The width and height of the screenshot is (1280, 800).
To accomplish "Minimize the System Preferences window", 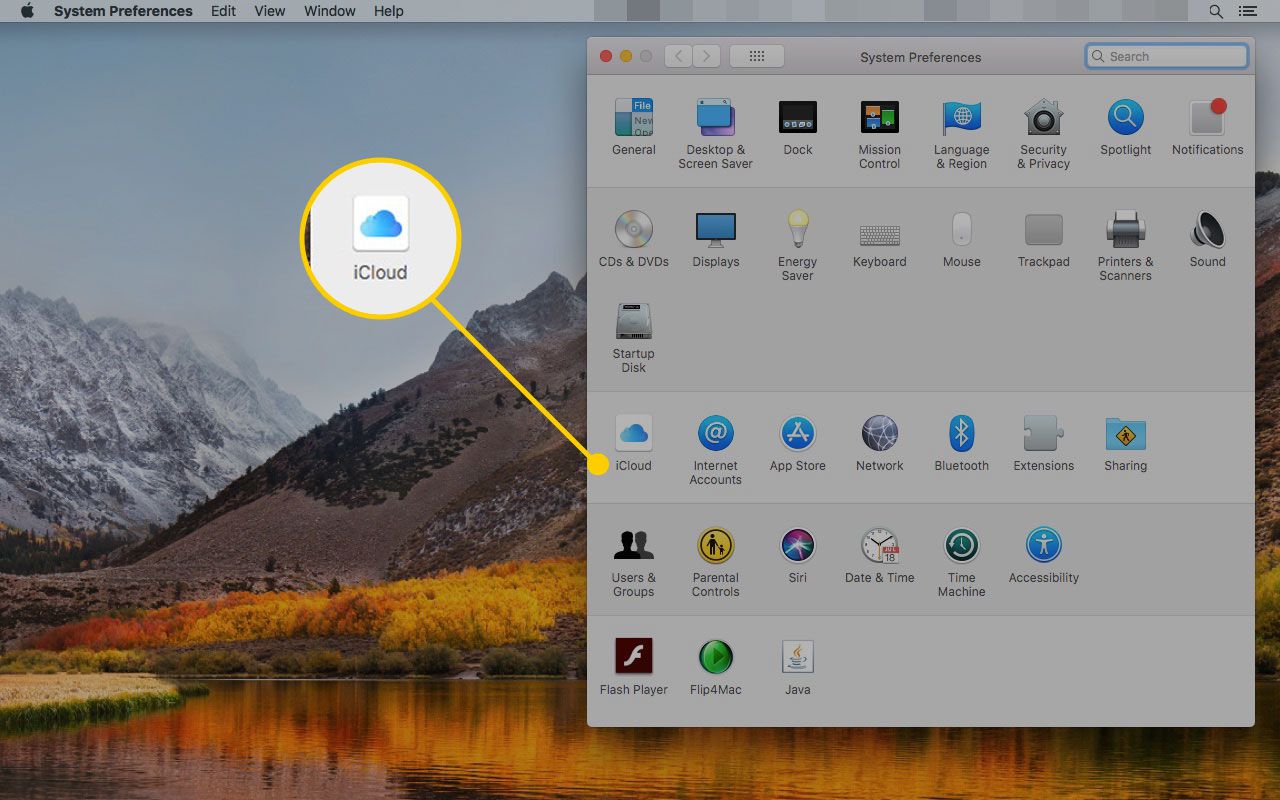I will [x=626, y=56].
